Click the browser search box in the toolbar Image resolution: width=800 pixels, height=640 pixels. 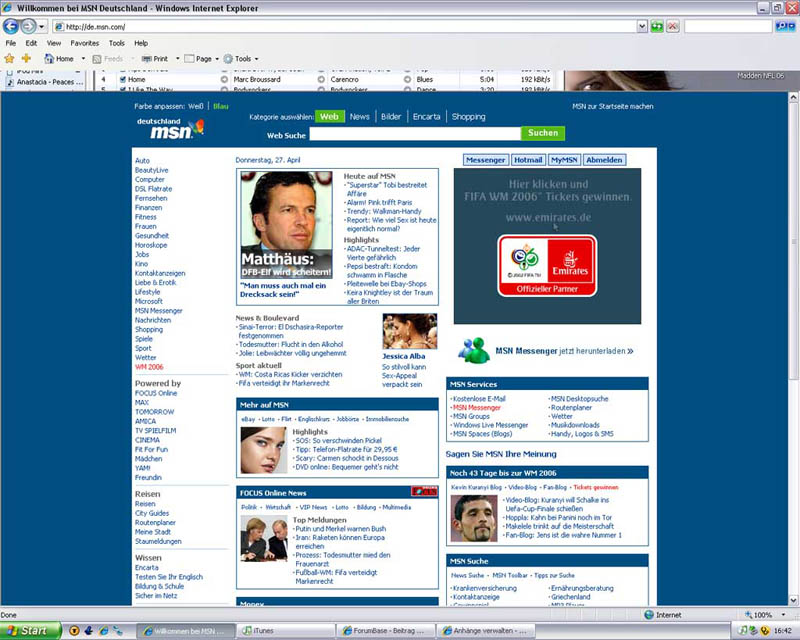click(x=728, y=26)
